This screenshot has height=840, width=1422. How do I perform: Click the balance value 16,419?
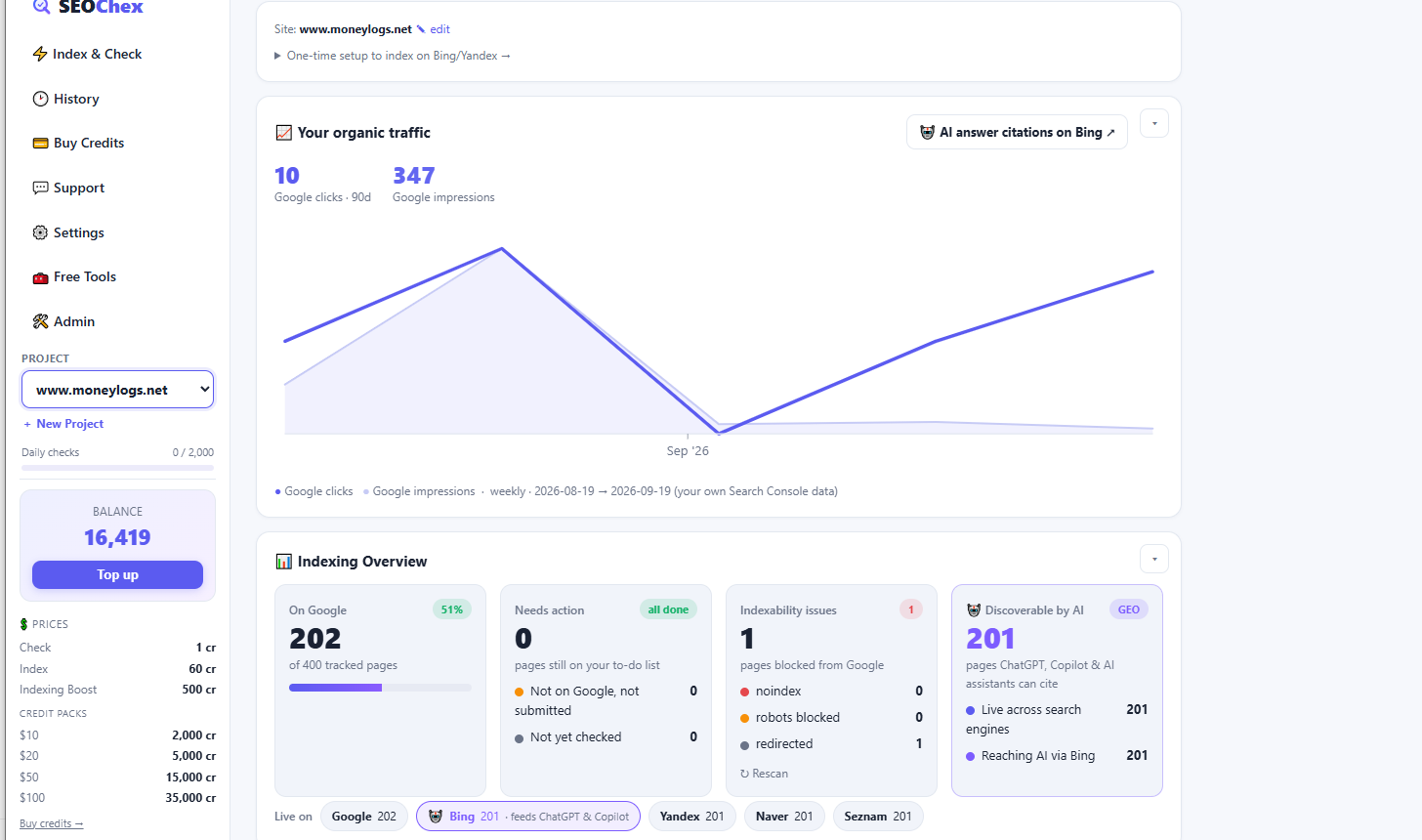(117, 537)
